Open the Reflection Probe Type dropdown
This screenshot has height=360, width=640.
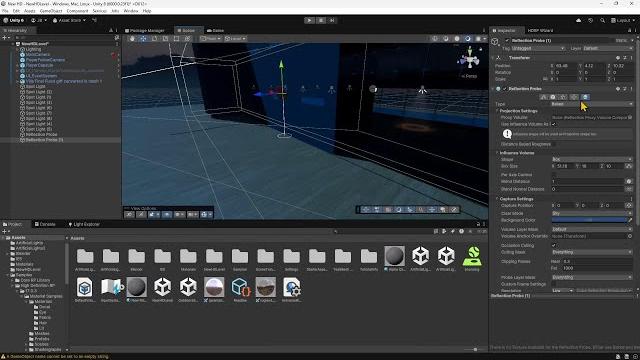592,104
